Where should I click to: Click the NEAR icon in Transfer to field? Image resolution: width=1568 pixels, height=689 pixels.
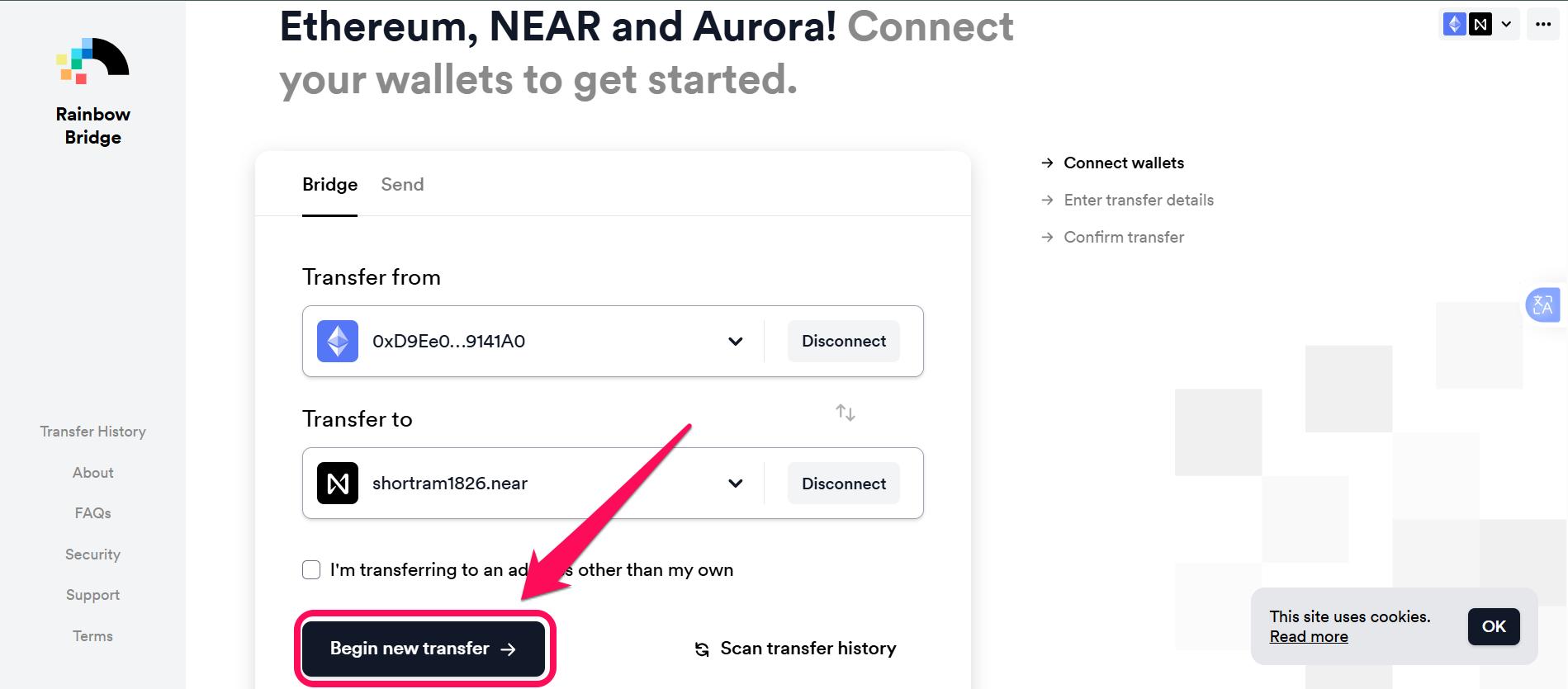pos(337,484)
